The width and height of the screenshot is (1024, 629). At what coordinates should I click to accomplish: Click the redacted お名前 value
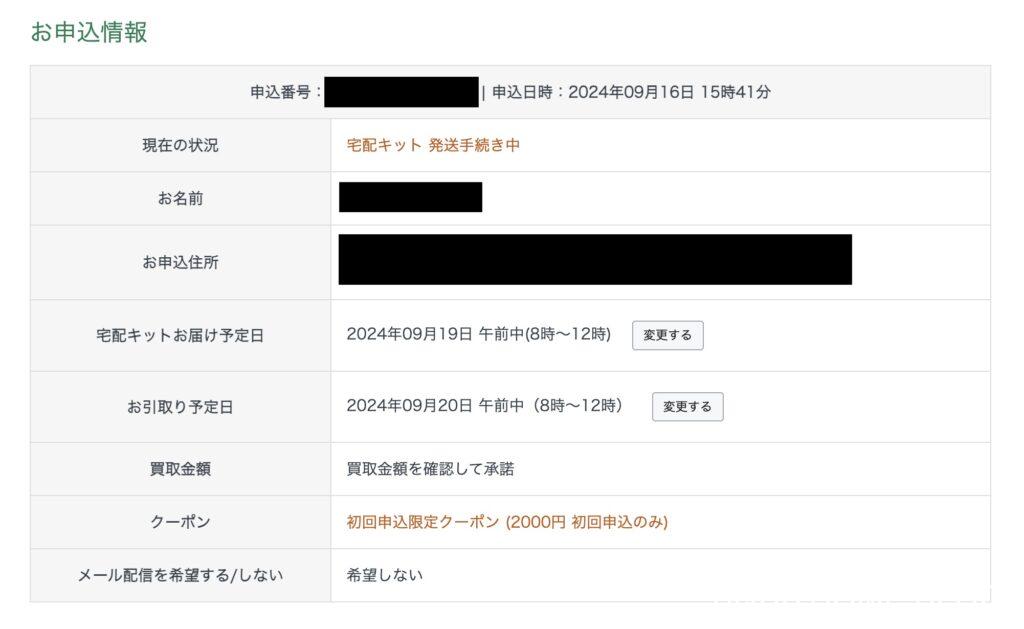click(410, 197)
